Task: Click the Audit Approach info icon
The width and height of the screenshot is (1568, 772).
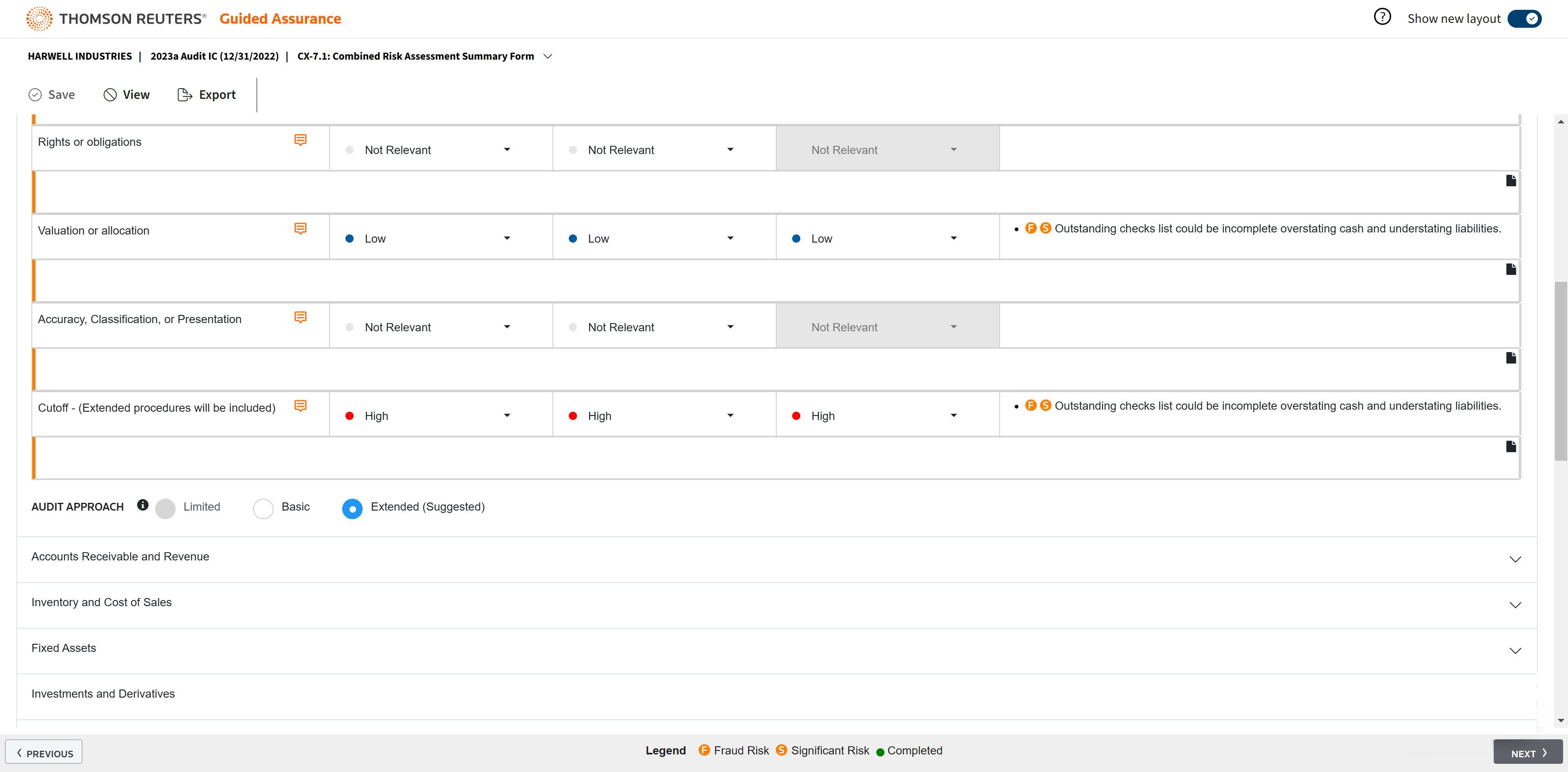Action: point(143,505)
